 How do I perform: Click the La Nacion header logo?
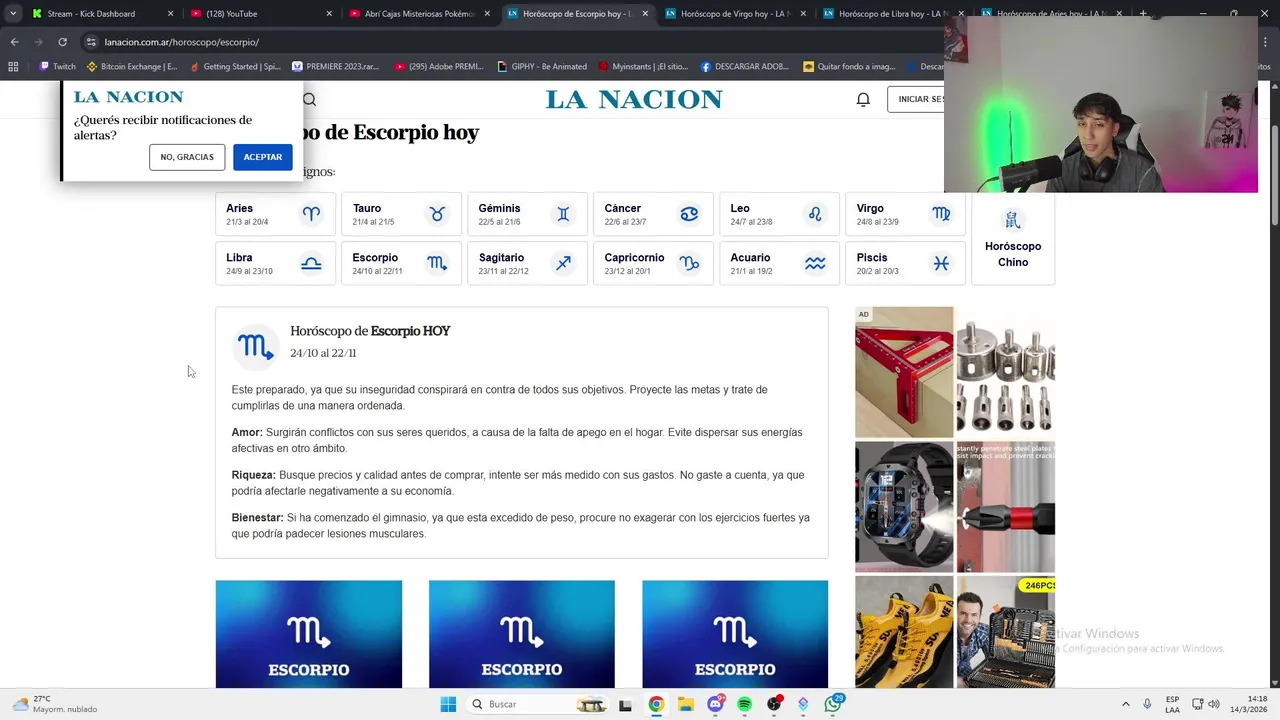point(634,99)
